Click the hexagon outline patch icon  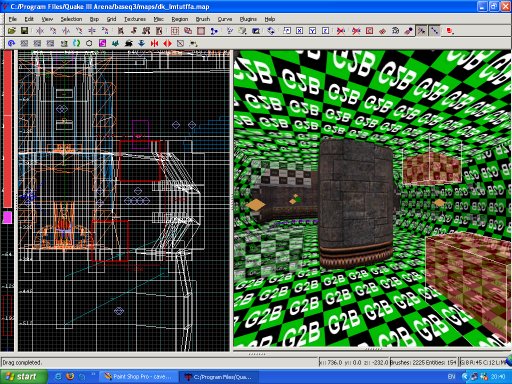[x=89, y=43]
